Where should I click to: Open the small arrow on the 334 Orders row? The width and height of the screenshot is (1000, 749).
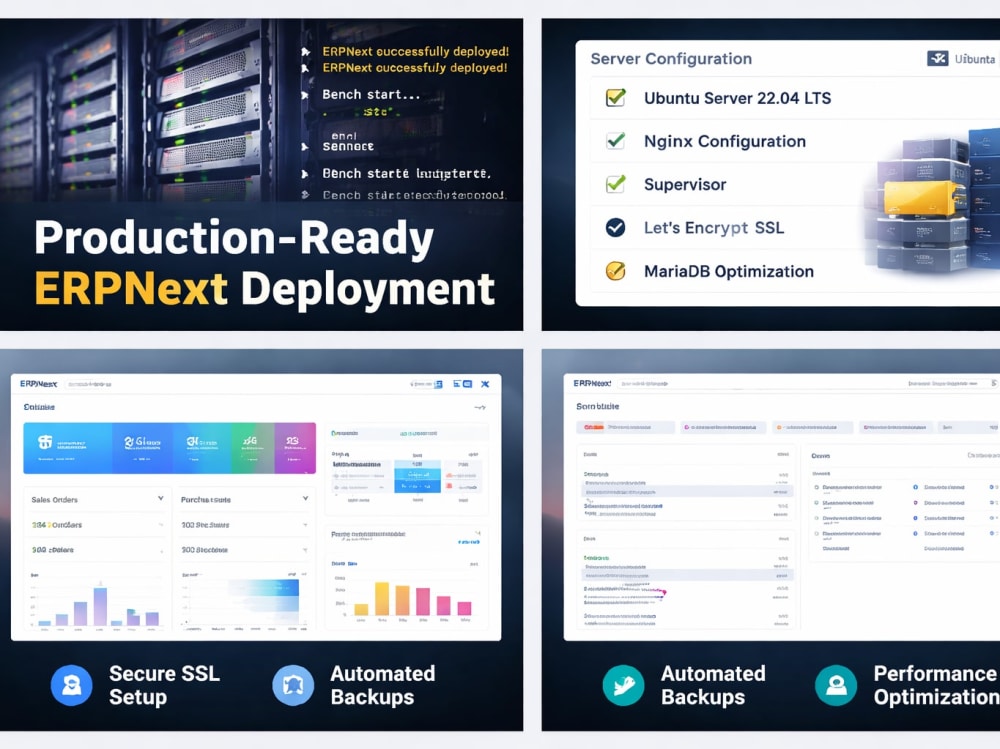click(x=161, y=525)
